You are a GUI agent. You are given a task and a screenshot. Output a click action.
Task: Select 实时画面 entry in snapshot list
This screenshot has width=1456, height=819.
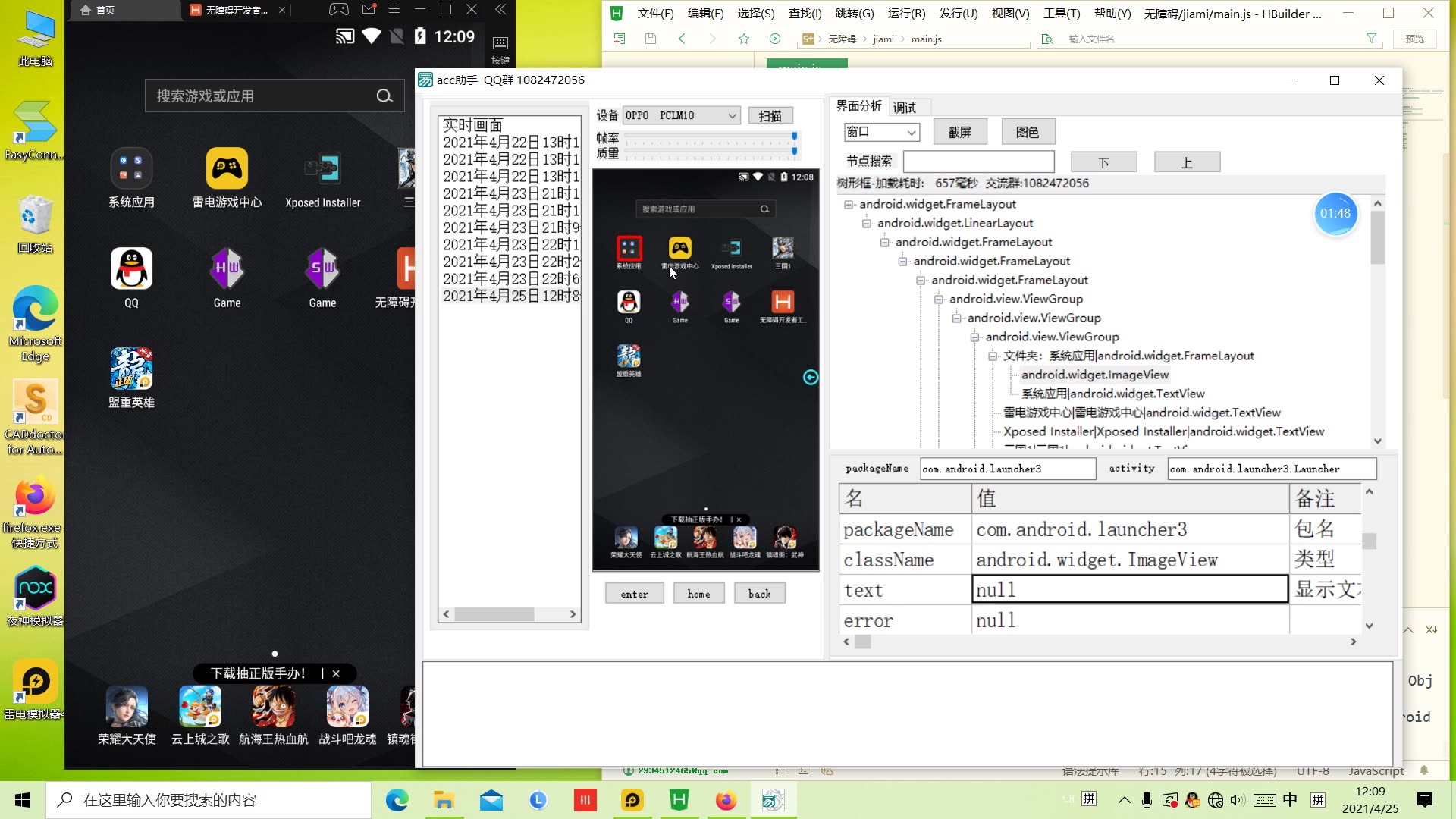(472, 125)
